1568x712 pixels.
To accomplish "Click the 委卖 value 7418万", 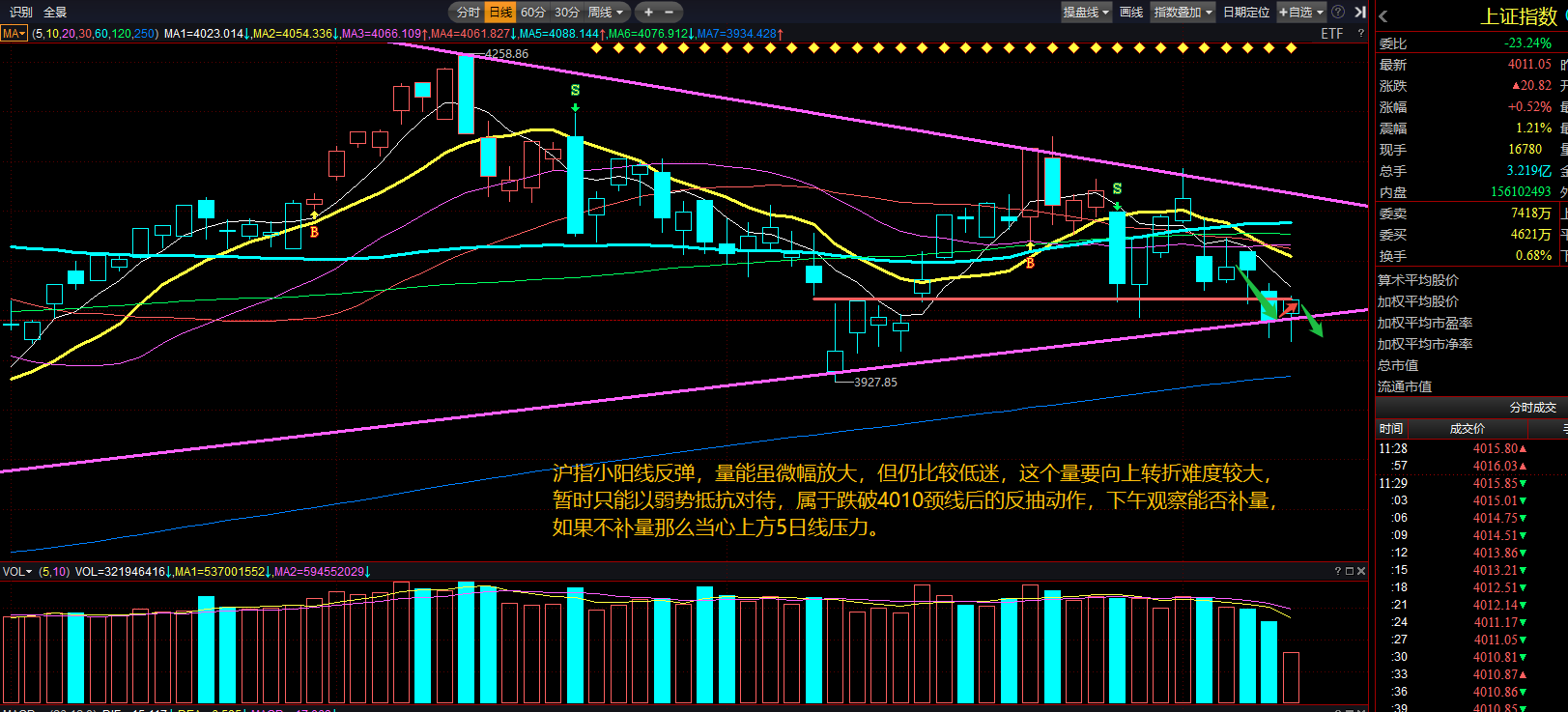I will (x=1531, y=214).
